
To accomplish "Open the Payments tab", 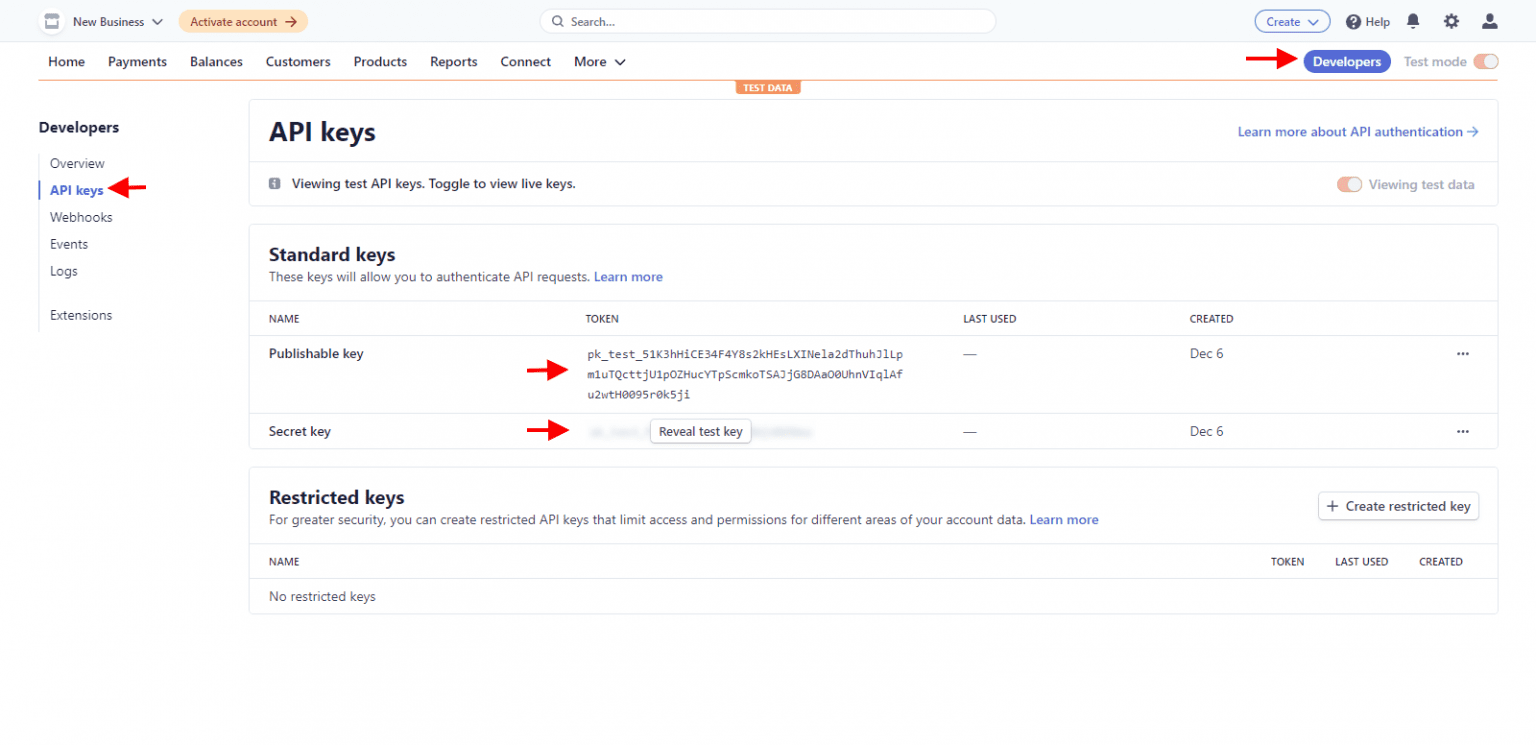I will pos(137,62).
